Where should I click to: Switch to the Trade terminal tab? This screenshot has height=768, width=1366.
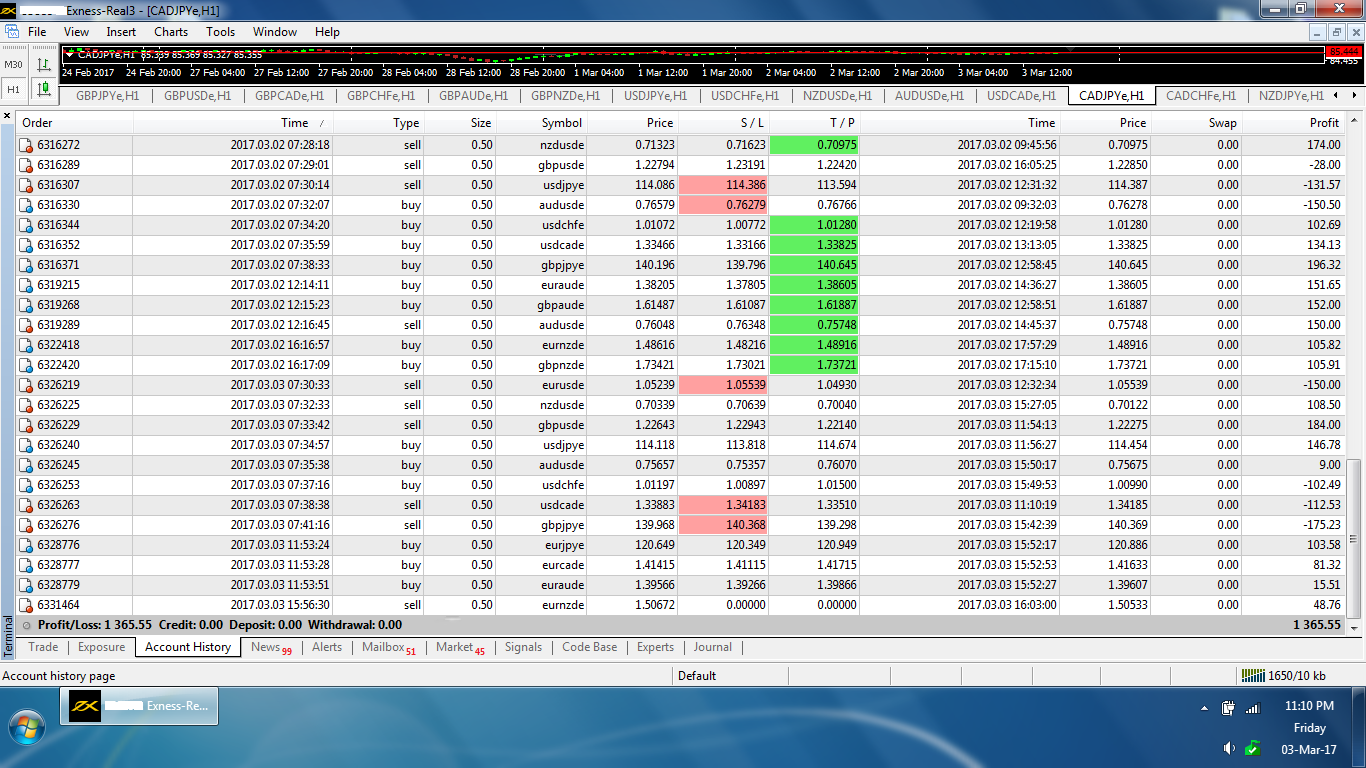pos(43,647)
